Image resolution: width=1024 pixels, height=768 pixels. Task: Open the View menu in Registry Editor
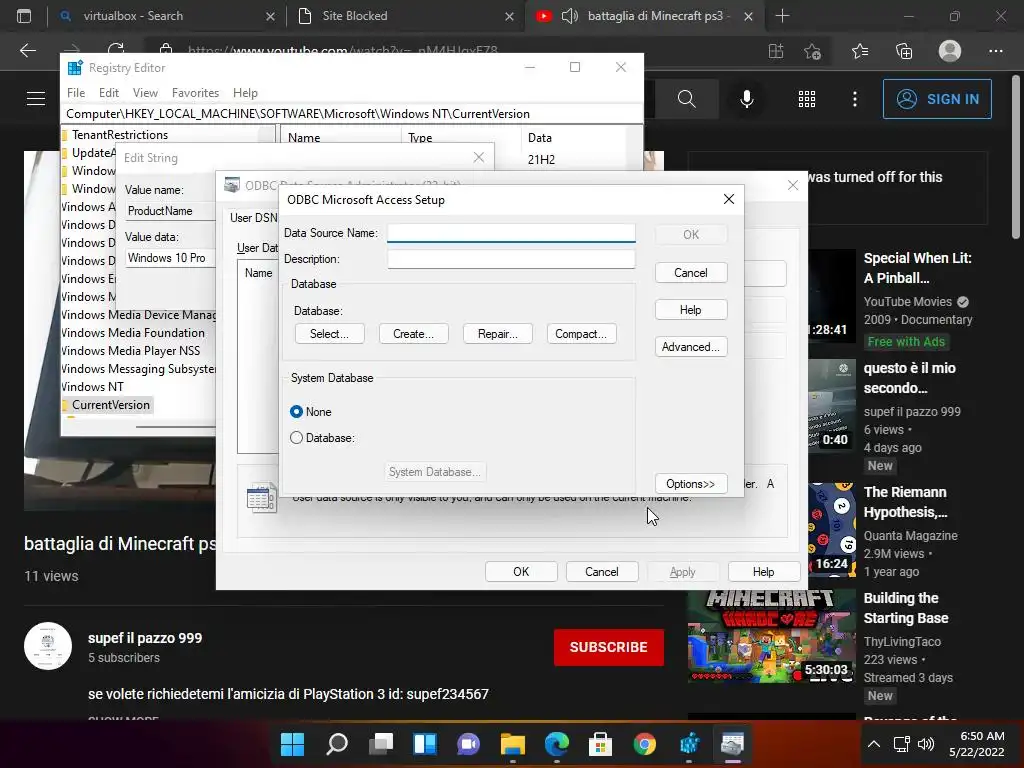pos(145,93)
